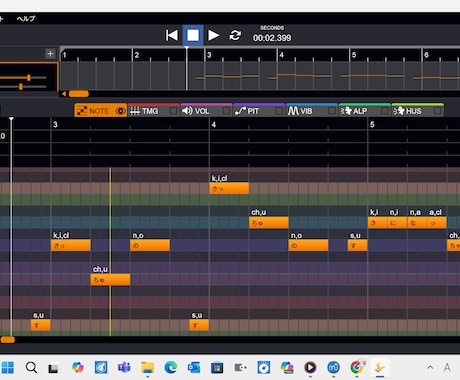The width and height of the screenshot is (460, 380).
Task: Show hidden system tray icons
Action: (x=430, y=367)
